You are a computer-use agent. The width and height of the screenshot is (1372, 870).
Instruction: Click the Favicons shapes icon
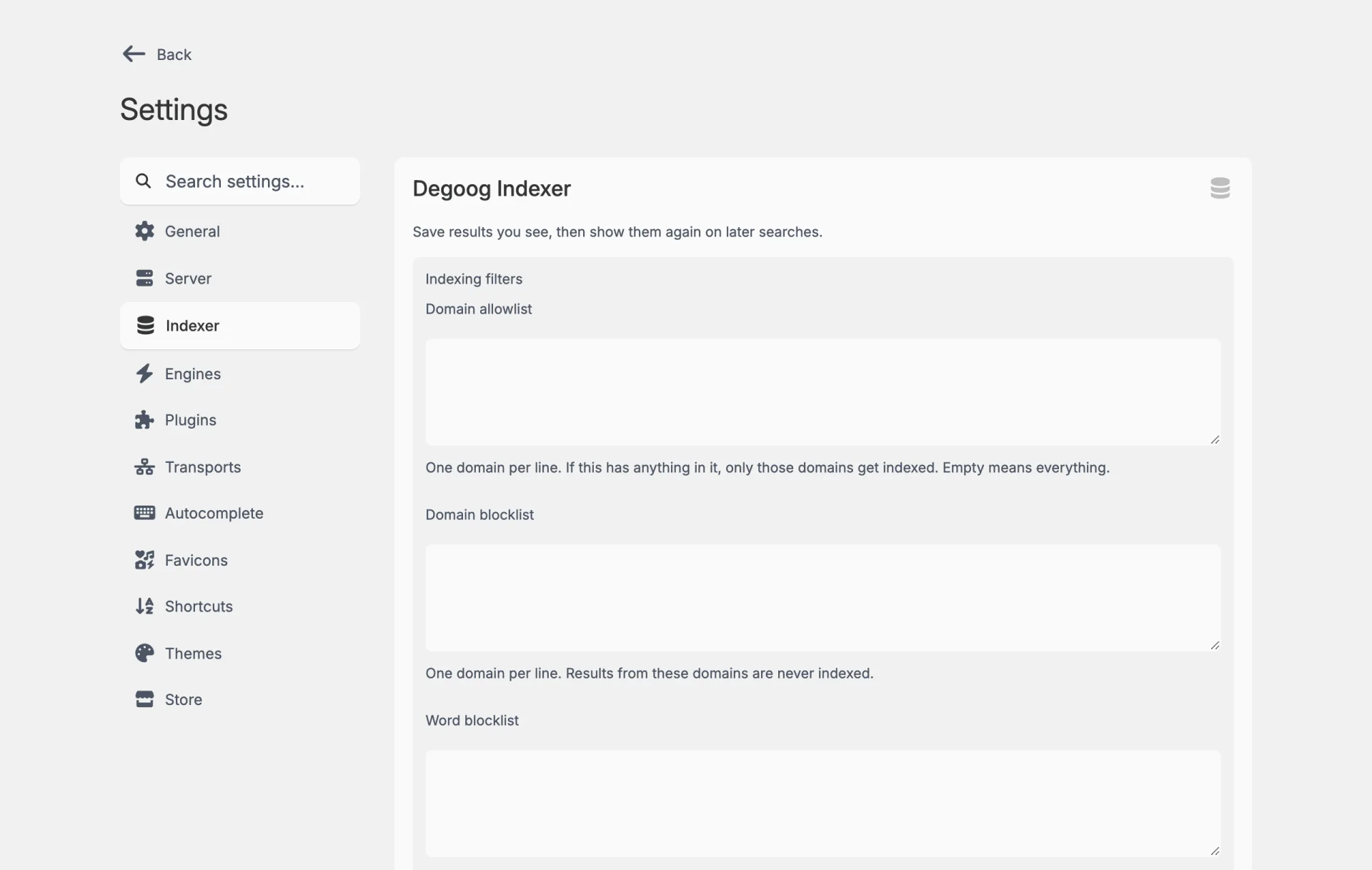click(x=144, y=560)
